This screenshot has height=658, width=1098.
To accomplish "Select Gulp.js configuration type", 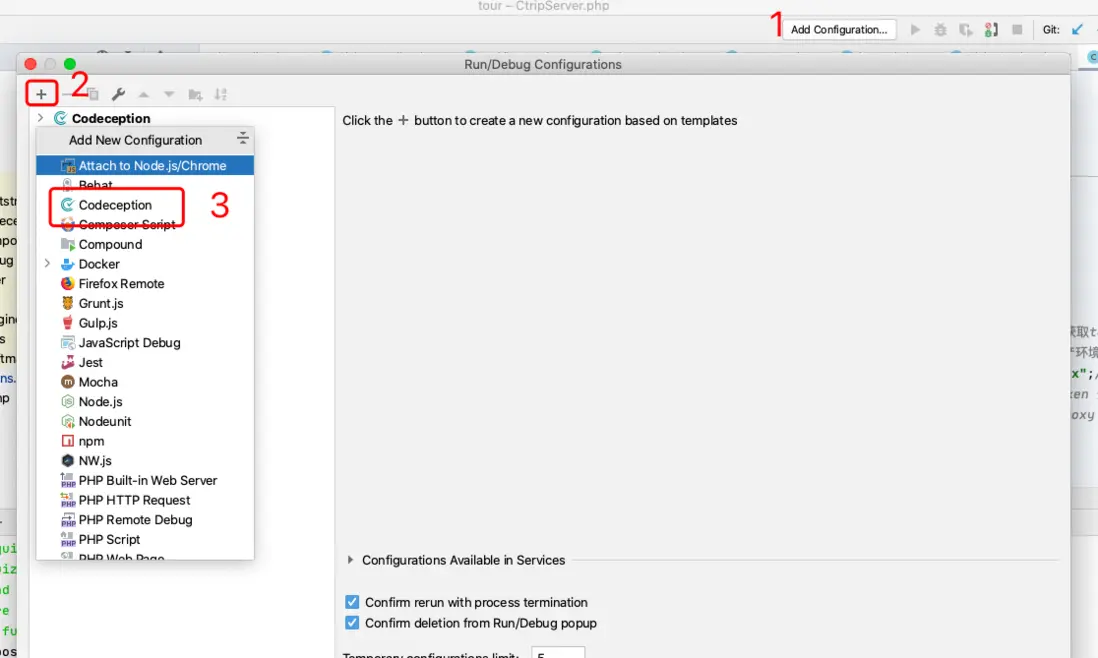I will 145,323.
